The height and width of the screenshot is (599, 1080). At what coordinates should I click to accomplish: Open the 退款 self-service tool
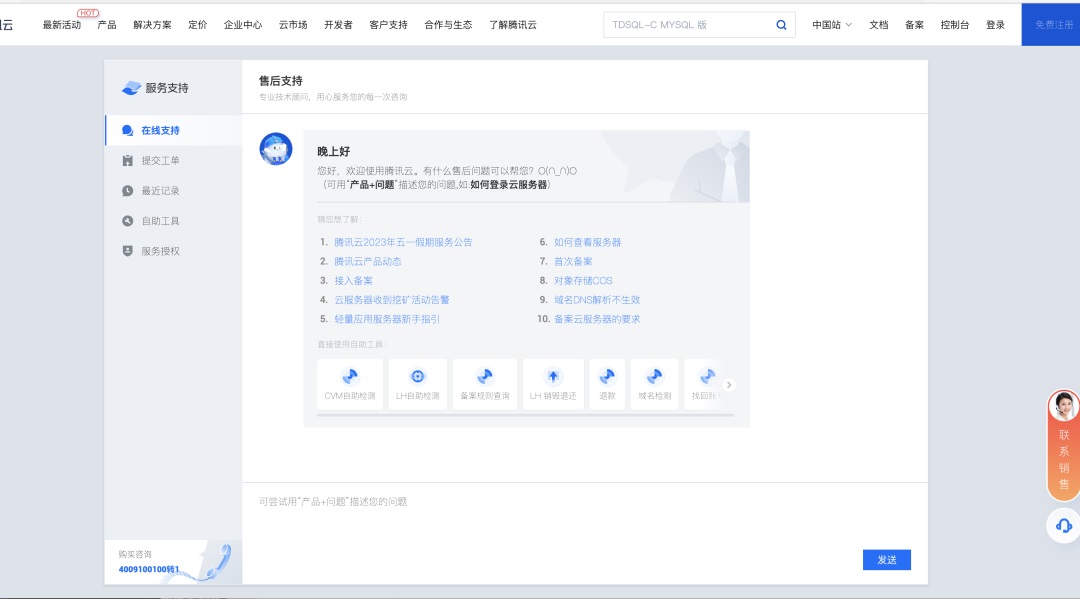[607, 384]
